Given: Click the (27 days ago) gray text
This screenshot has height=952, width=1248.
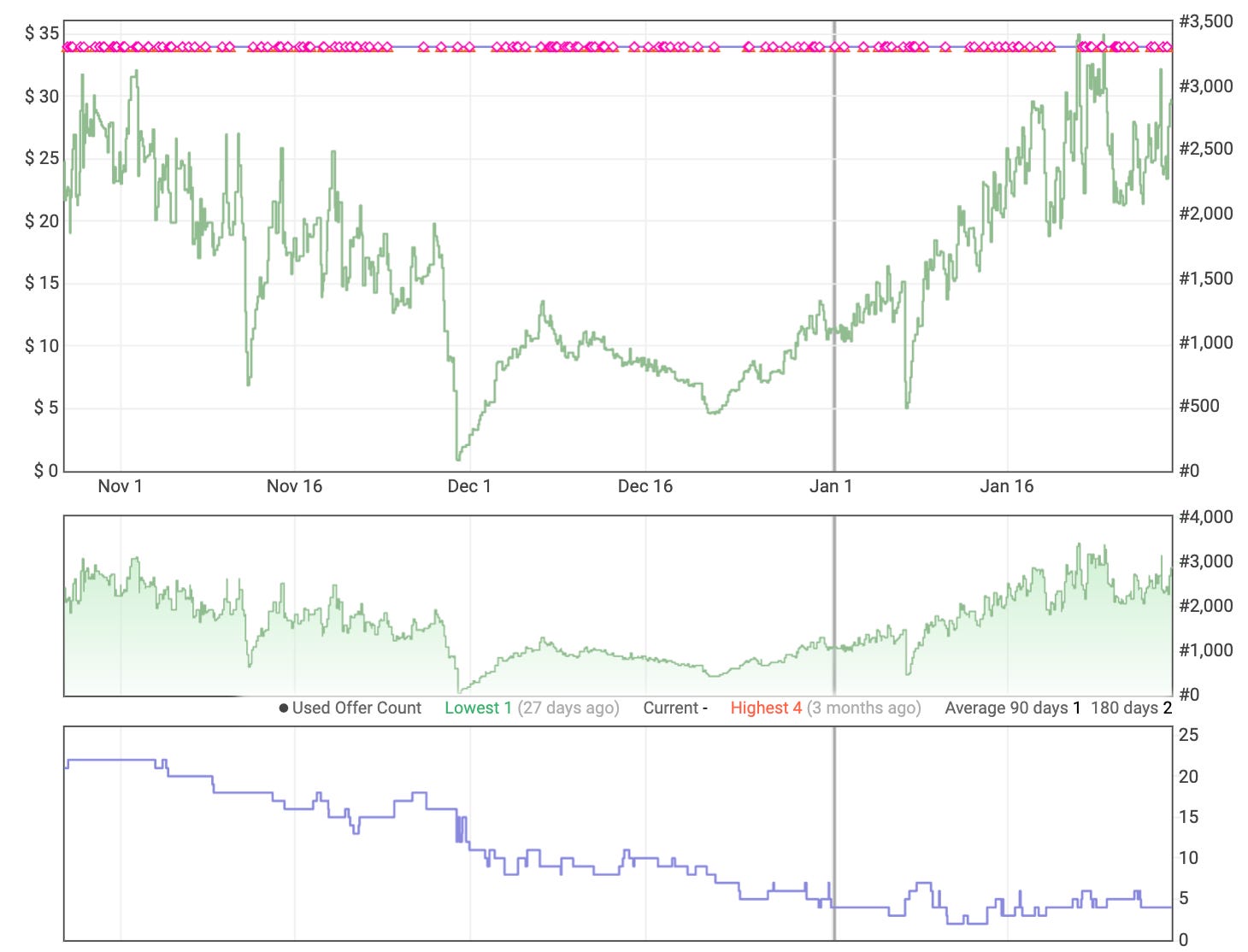Looking at the screenshot, I should (x=568, y=708).
